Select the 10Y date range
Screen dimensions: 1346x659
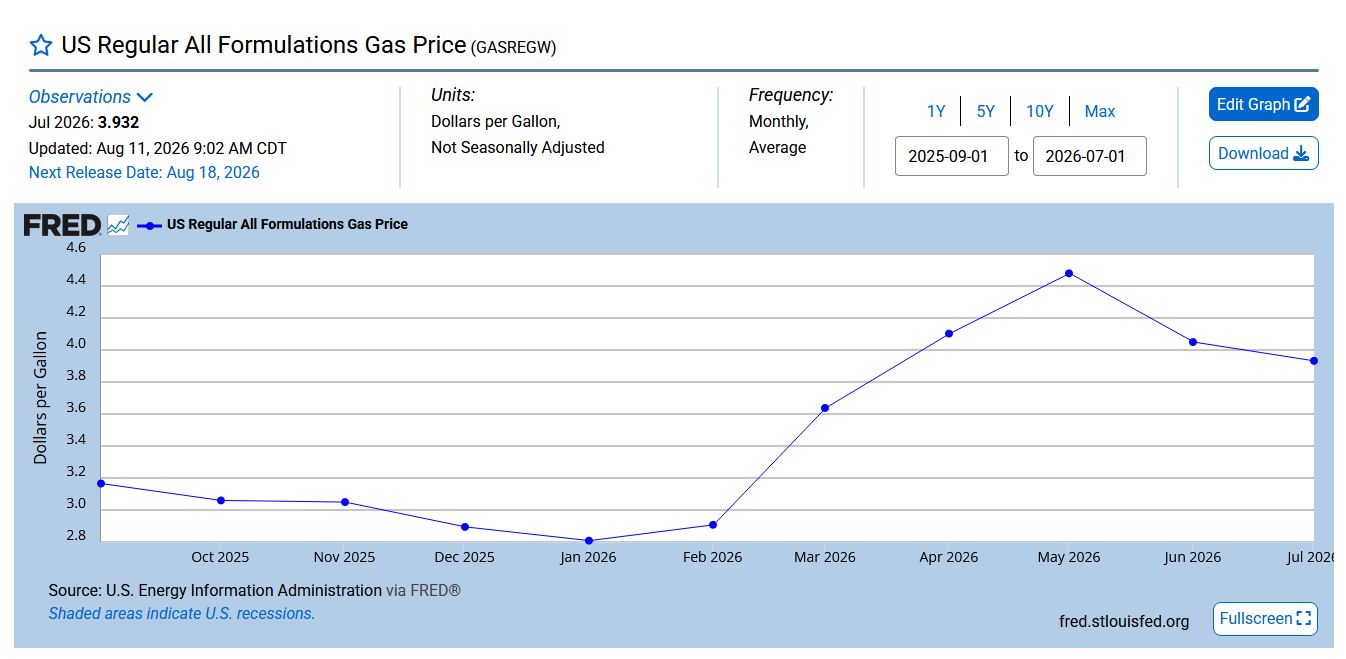tap(1040, 111)
